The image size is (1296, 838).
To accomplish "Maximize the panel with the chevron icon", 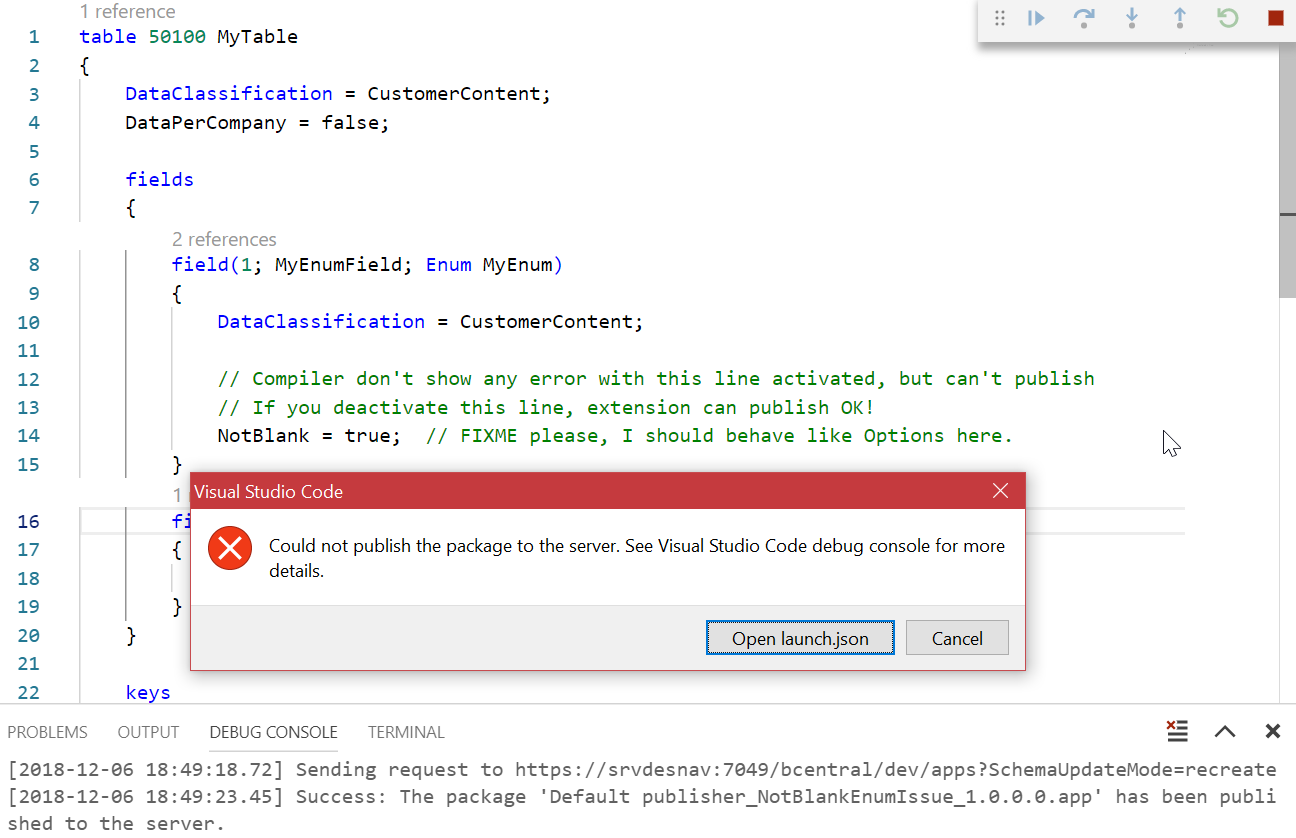I will click(x=1225, y=731).
